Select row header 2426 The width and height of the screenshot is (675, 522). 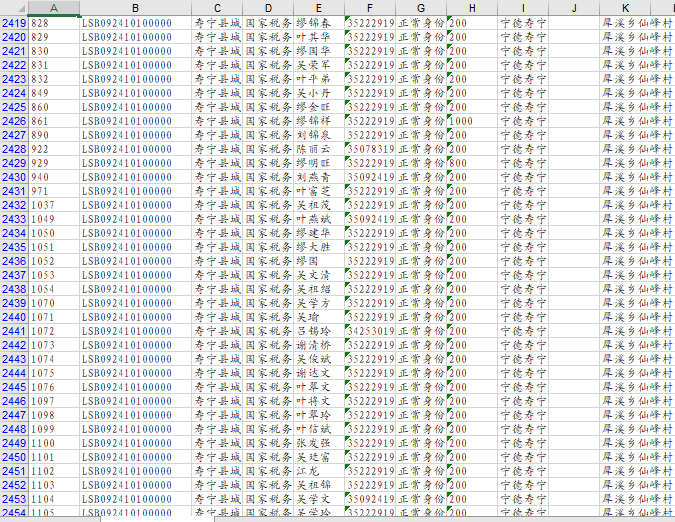point(14,121)
